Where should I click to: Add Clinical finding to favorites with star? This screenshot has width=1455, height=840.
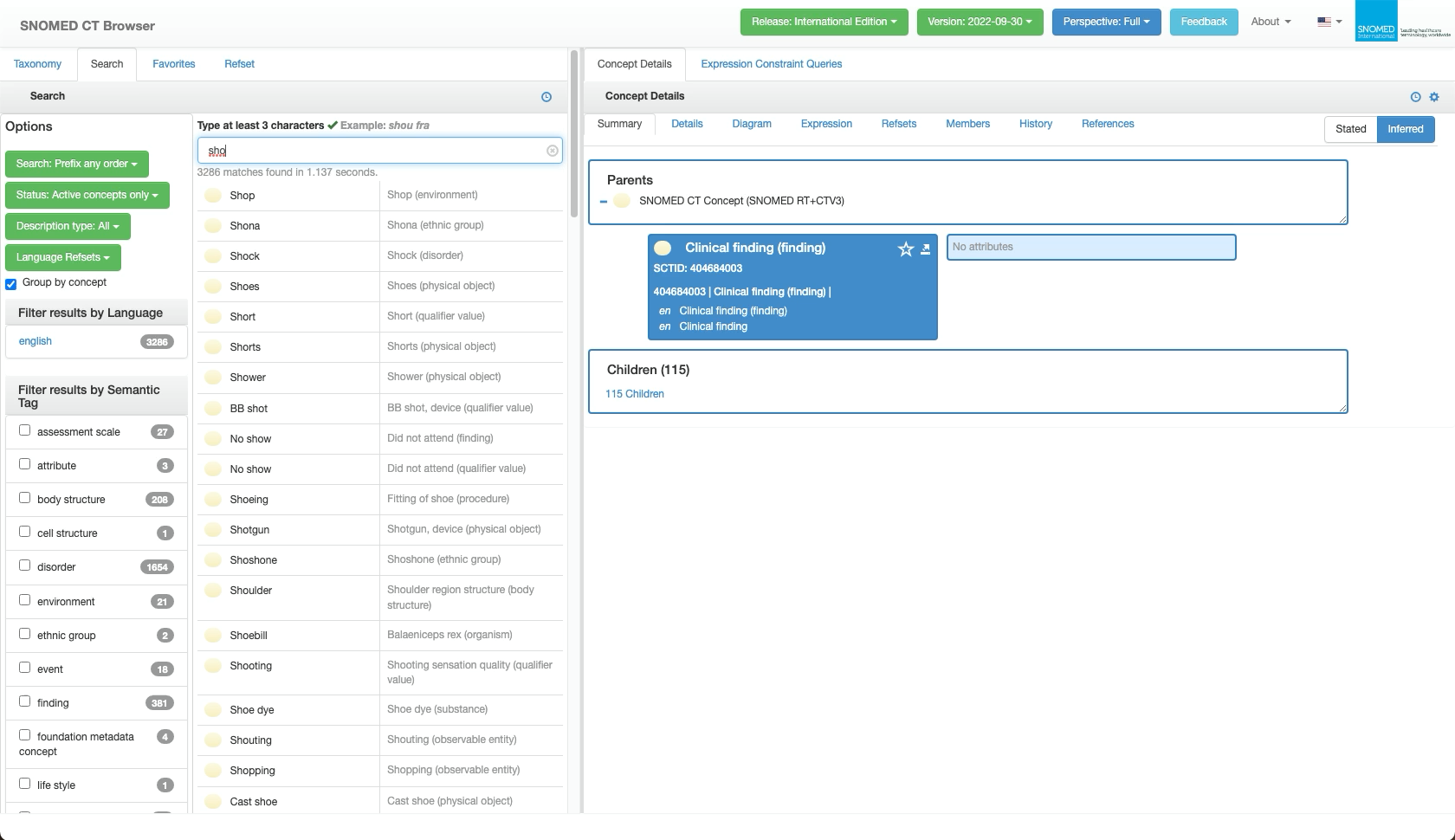tap(906, 249)
